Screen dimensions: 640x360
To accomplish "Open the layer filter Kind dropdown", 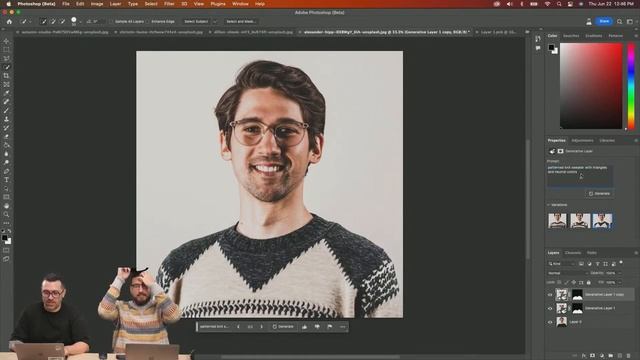I will pos(561,264).
